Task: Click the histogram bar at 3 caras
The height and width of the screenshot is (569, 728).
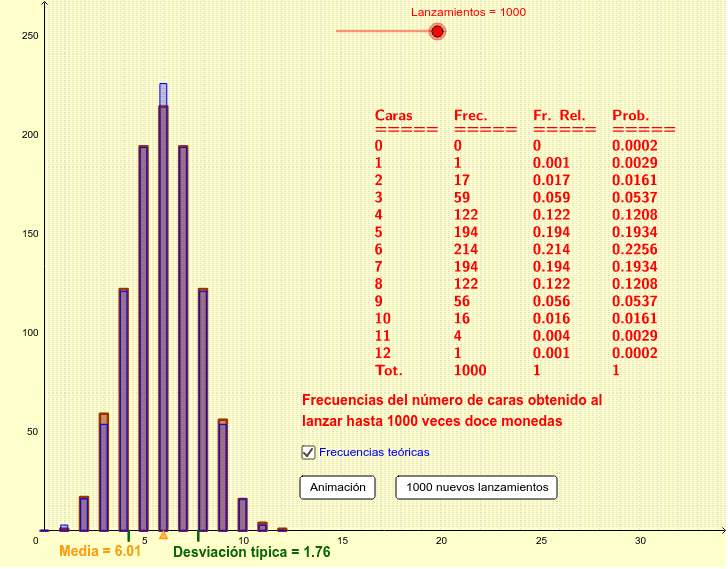Action: click(x=104, y=472)
